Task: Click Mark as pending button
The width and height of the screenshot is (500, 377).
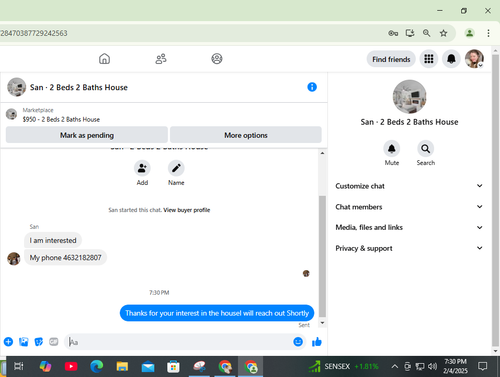Action: pyautogui.click(x=87, y=135)
